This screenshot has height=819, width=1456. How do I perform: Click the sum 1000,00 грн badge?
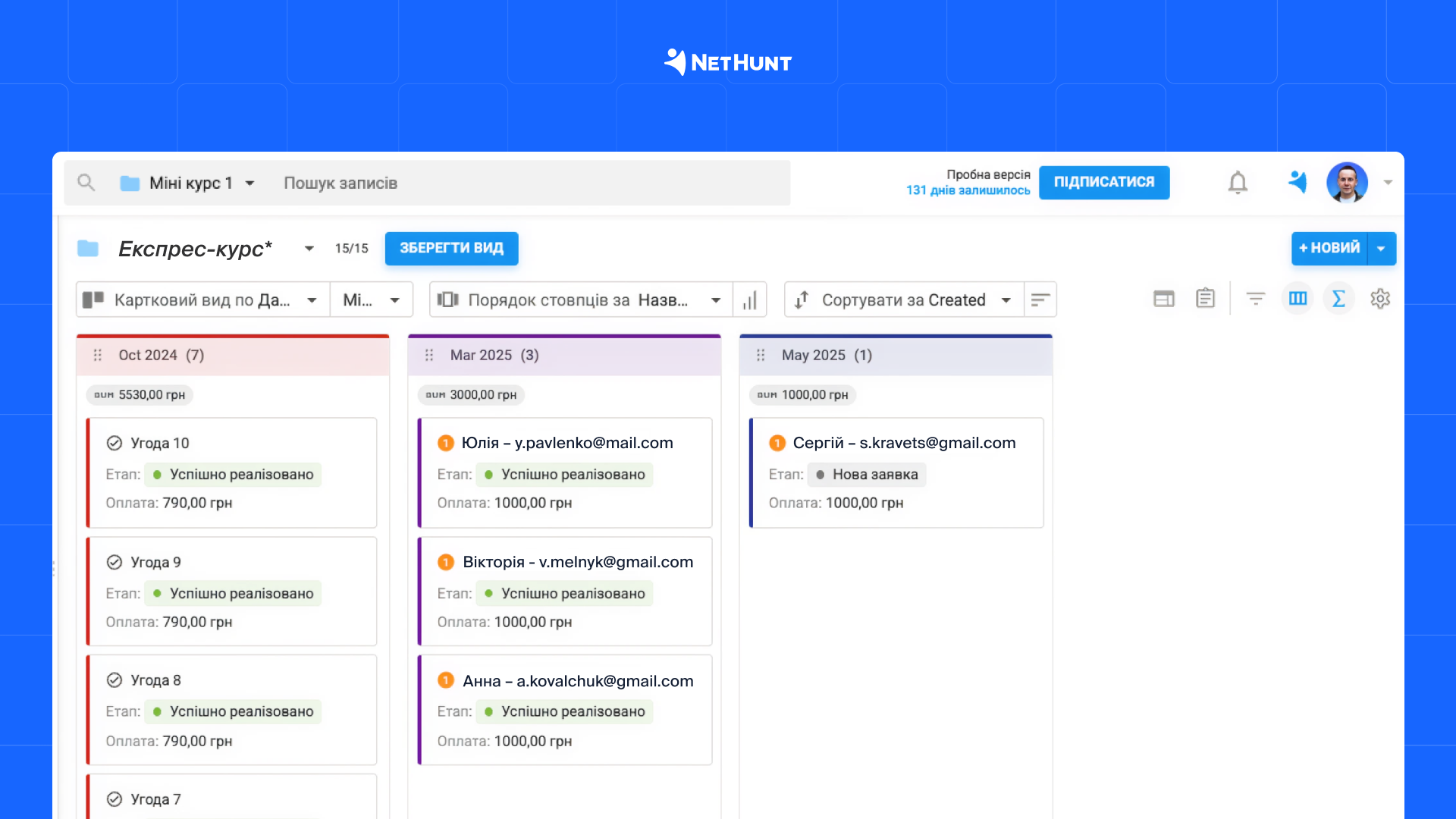tap(802, 394)
